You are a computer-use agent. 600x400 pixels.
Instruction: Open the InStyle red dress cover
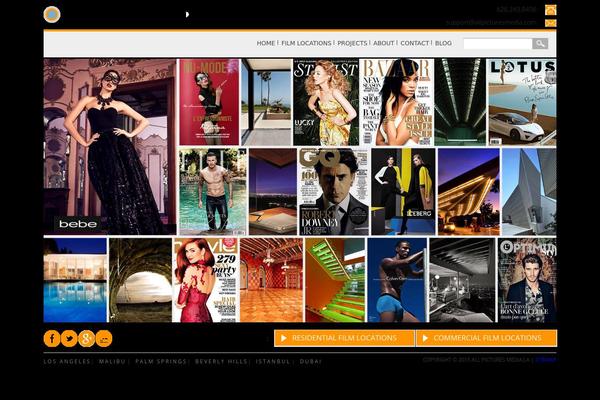[206, 280]
